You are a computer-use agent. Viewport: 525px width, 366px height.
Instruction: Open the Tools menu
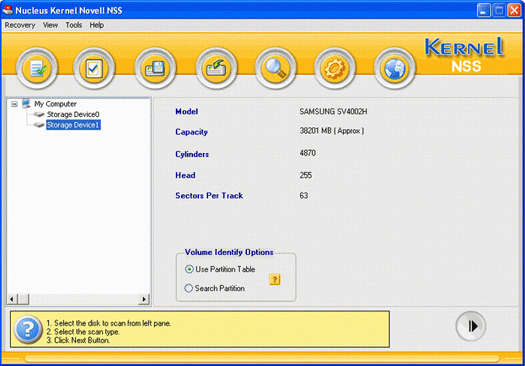click(74, 25)
